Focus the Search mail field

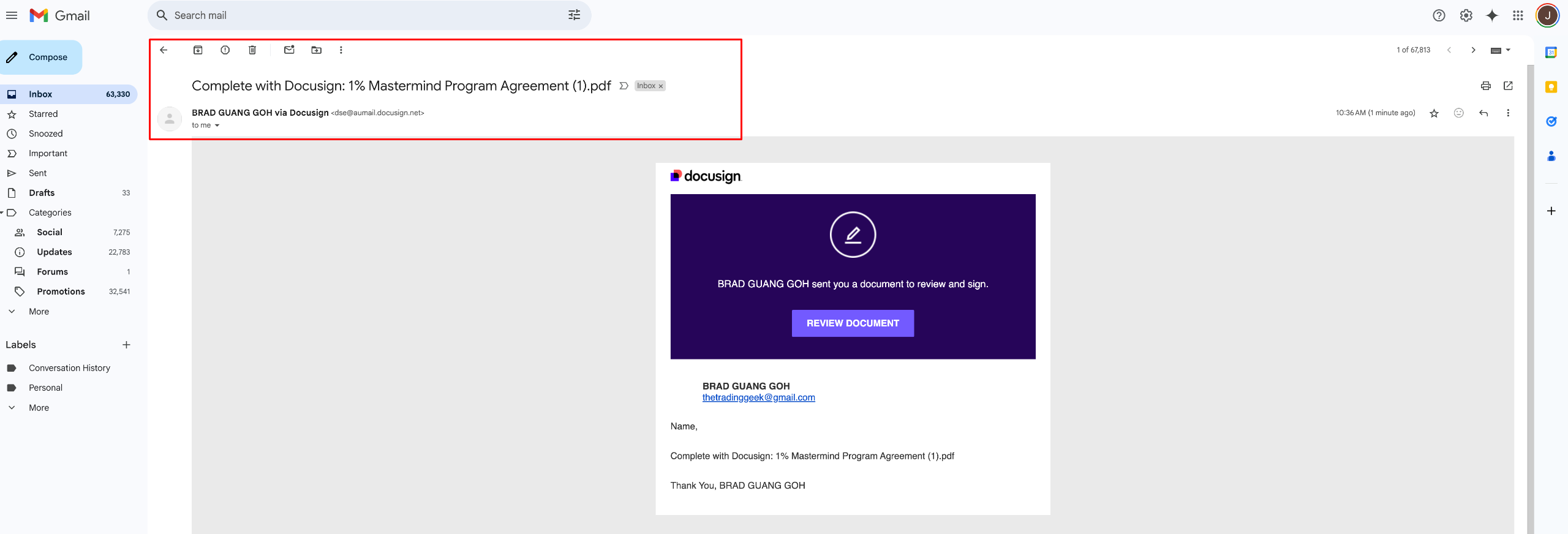(369, 15)
